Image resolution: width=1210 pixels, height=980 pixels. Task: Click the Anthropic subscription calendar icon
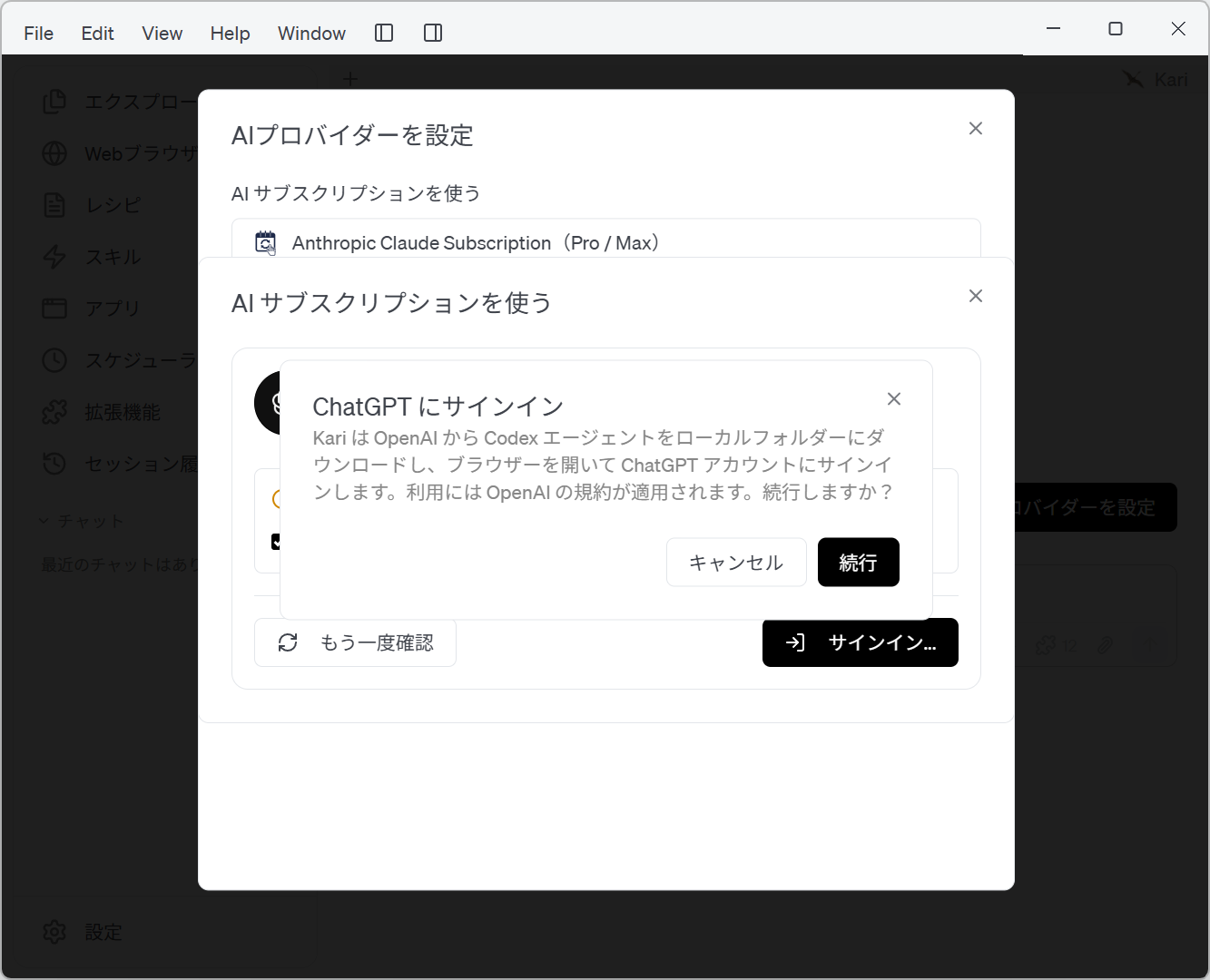click(265, 242)
